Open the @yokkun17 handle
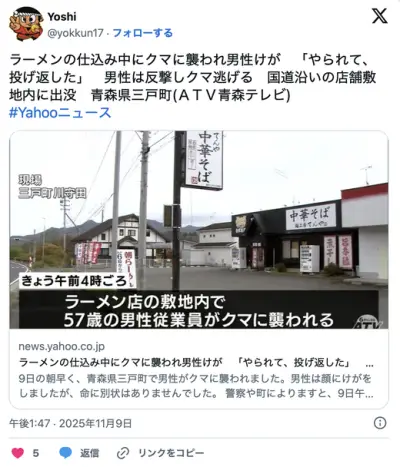This screenshot has height=467, width=400. [x=75, y=33]
